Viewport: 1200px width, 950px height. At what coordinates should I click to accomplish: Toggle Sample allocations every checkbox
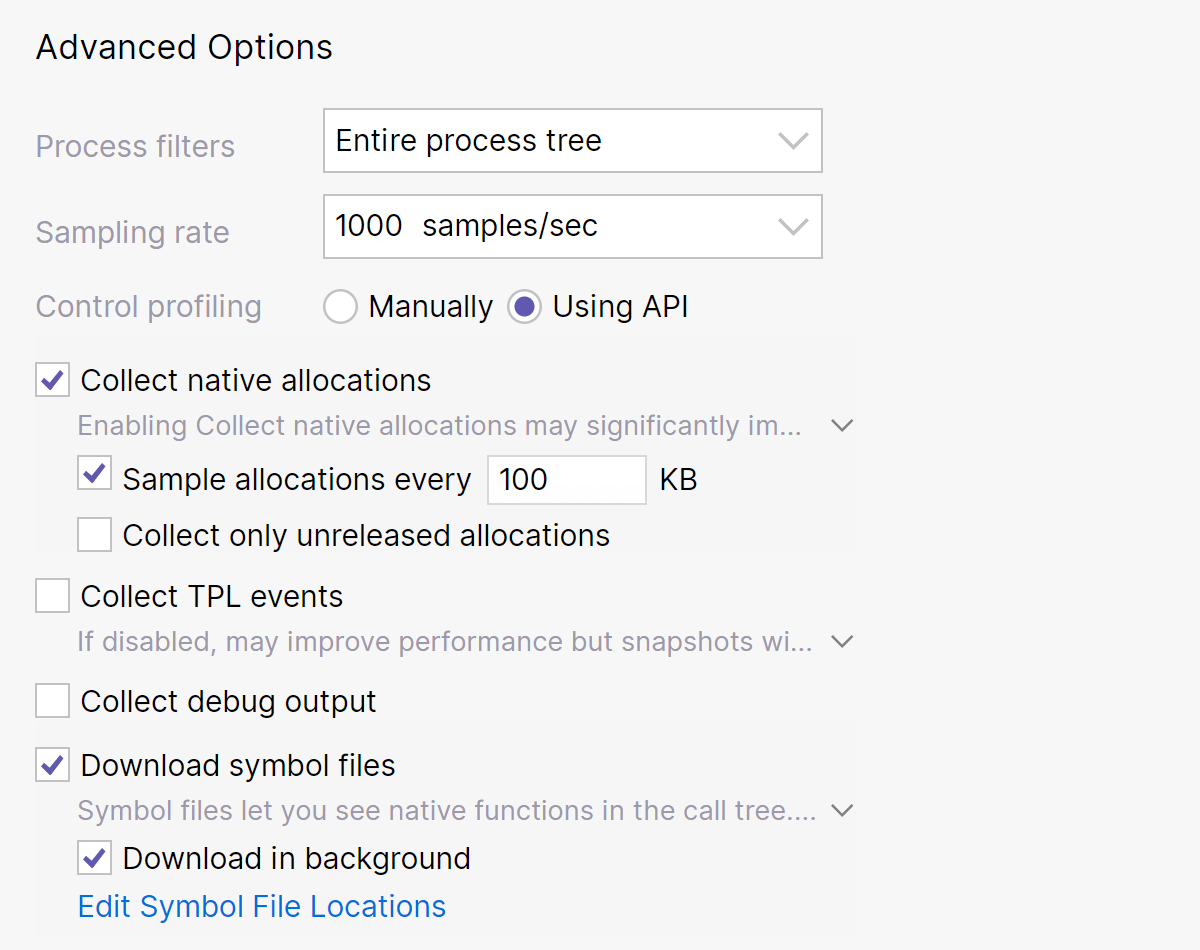point(95,475)
